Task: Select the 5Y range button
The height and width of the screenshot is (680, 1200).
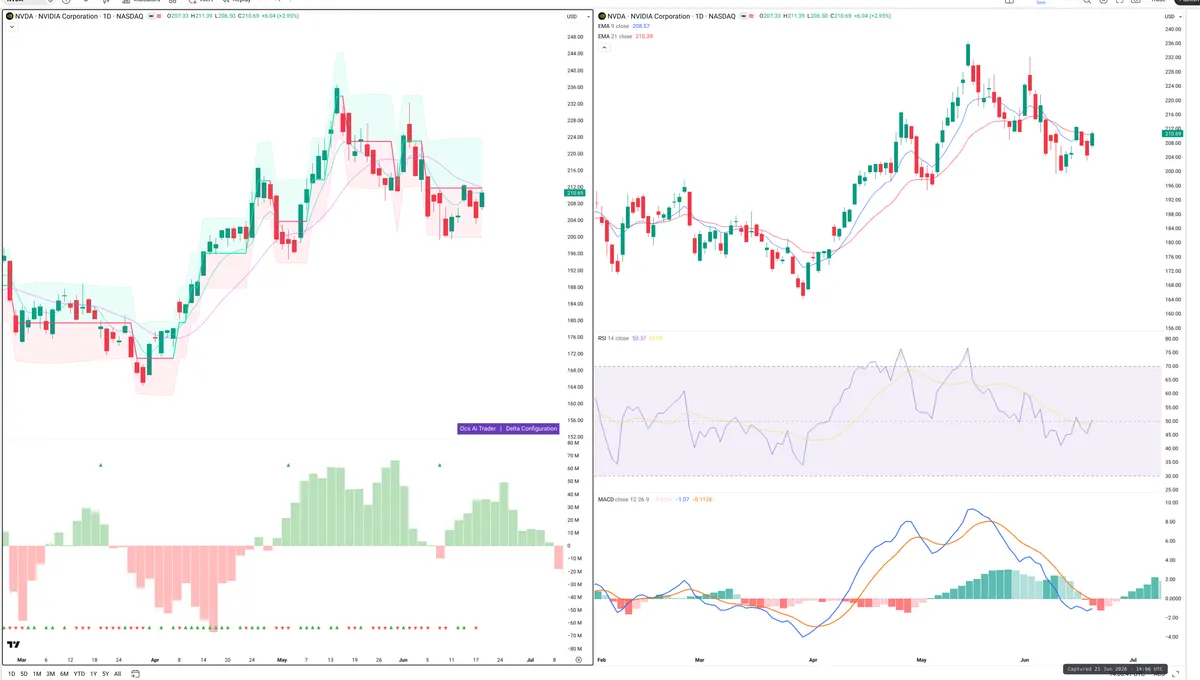Action: [x=105, y=674]
